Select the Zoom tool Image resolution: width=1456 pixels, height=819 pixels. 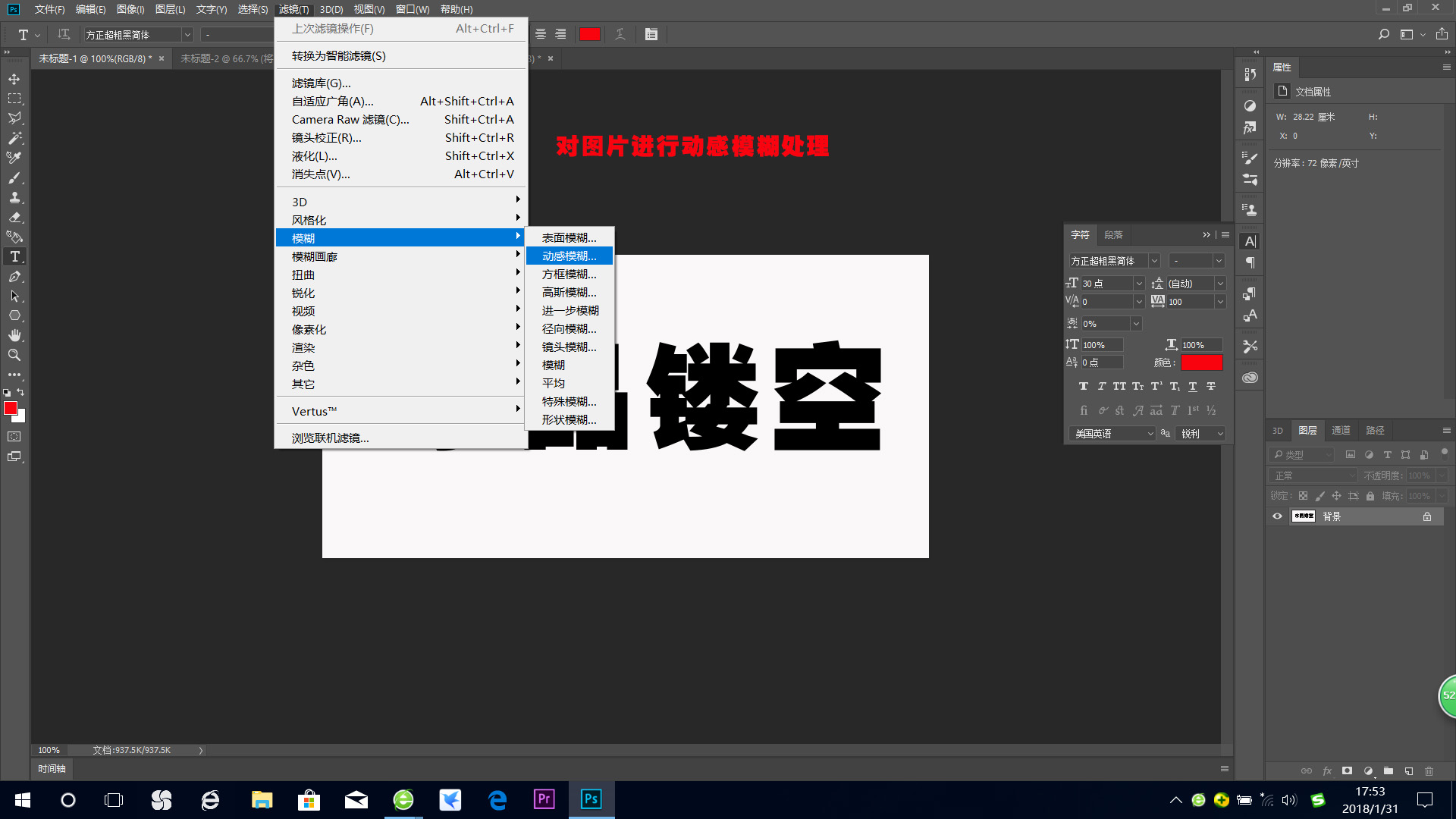(x=15, y=354)
